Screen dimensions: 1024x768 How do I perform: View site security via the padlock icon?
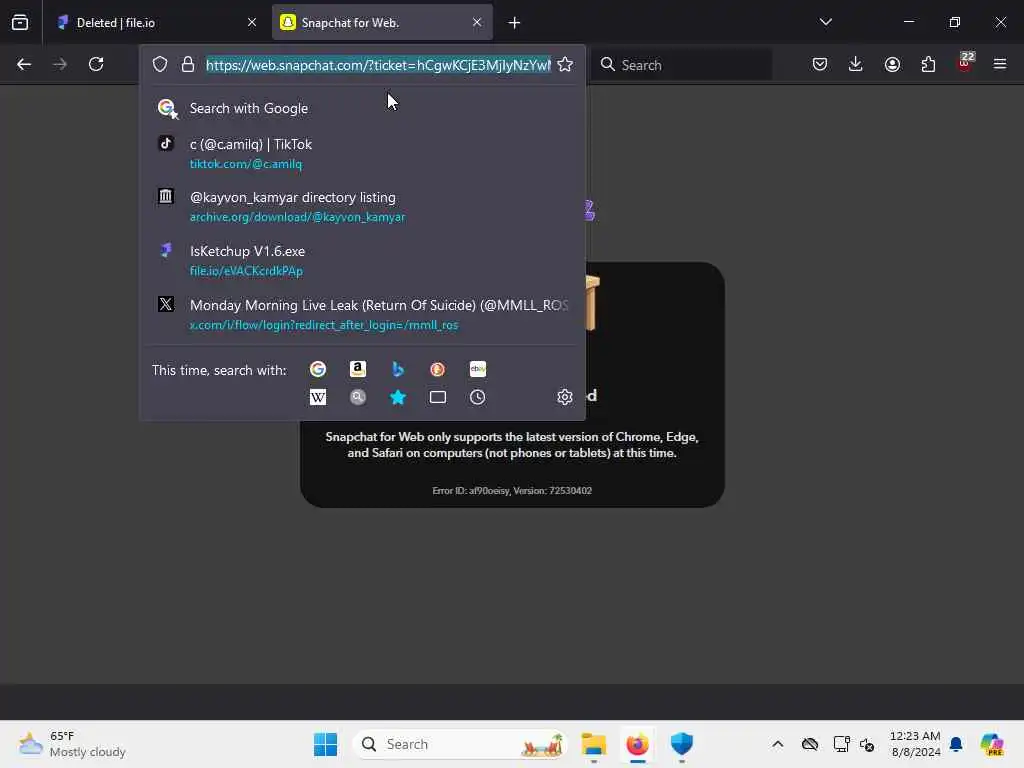point(188,64)
